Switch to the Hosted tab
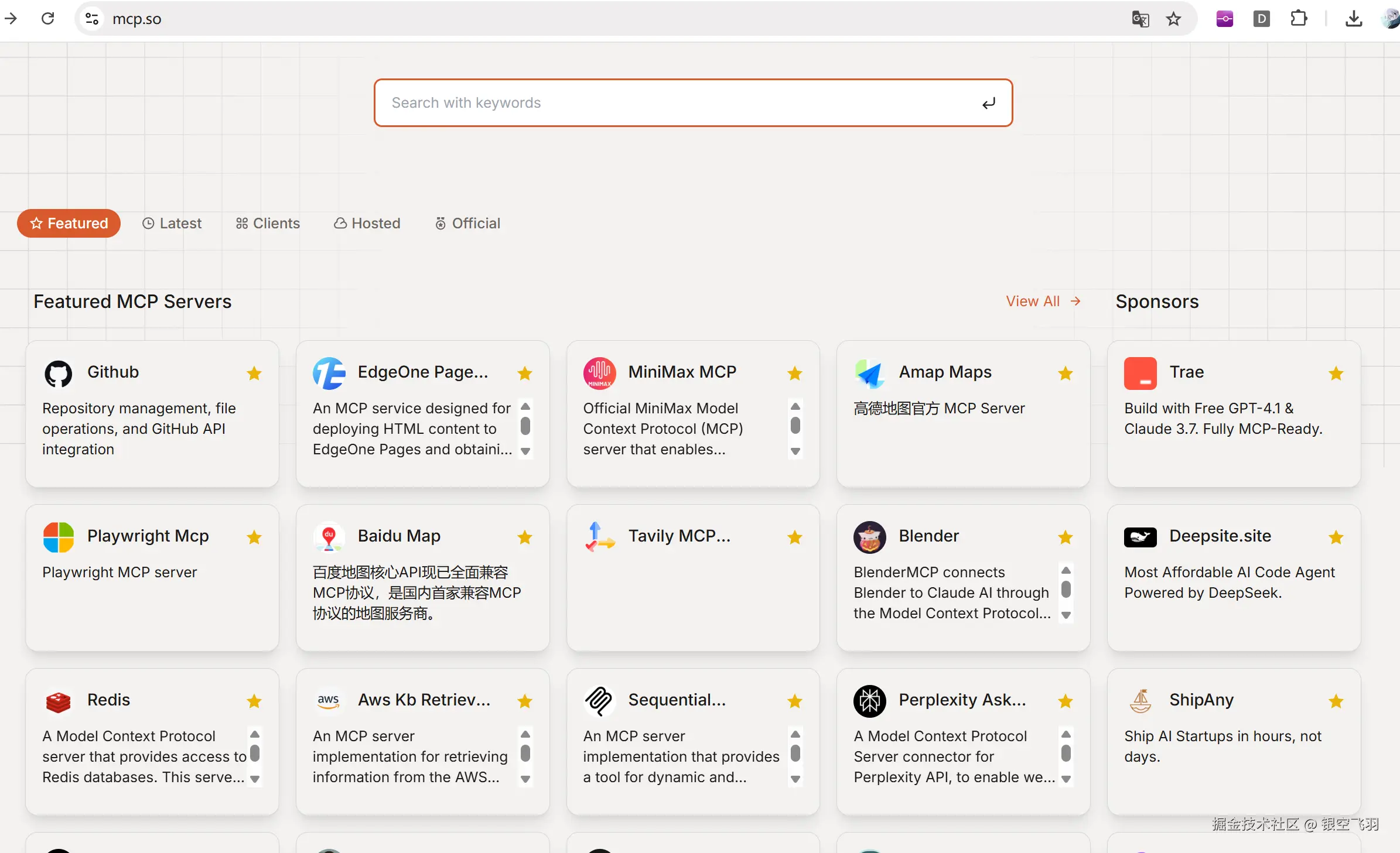Image resolution: width=1400 pixels, height=853 pixels. click(x=367, y=223)
